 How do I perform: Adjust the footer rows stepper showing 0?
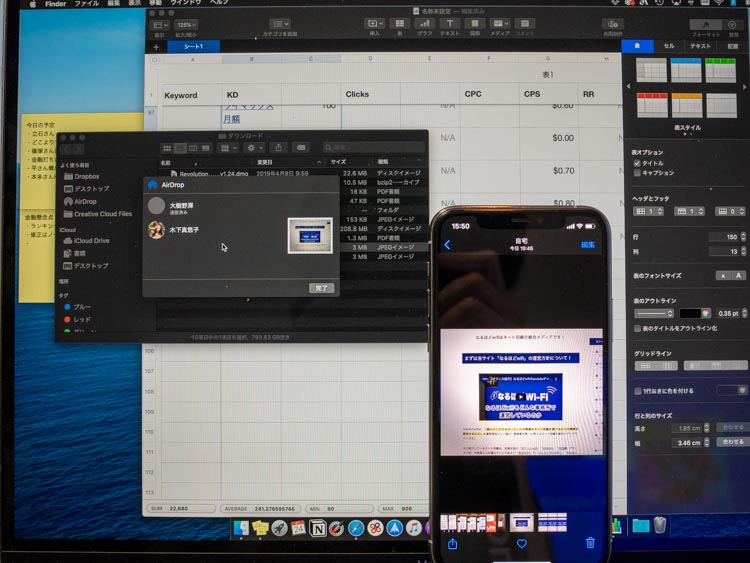(x=742, y=211)
